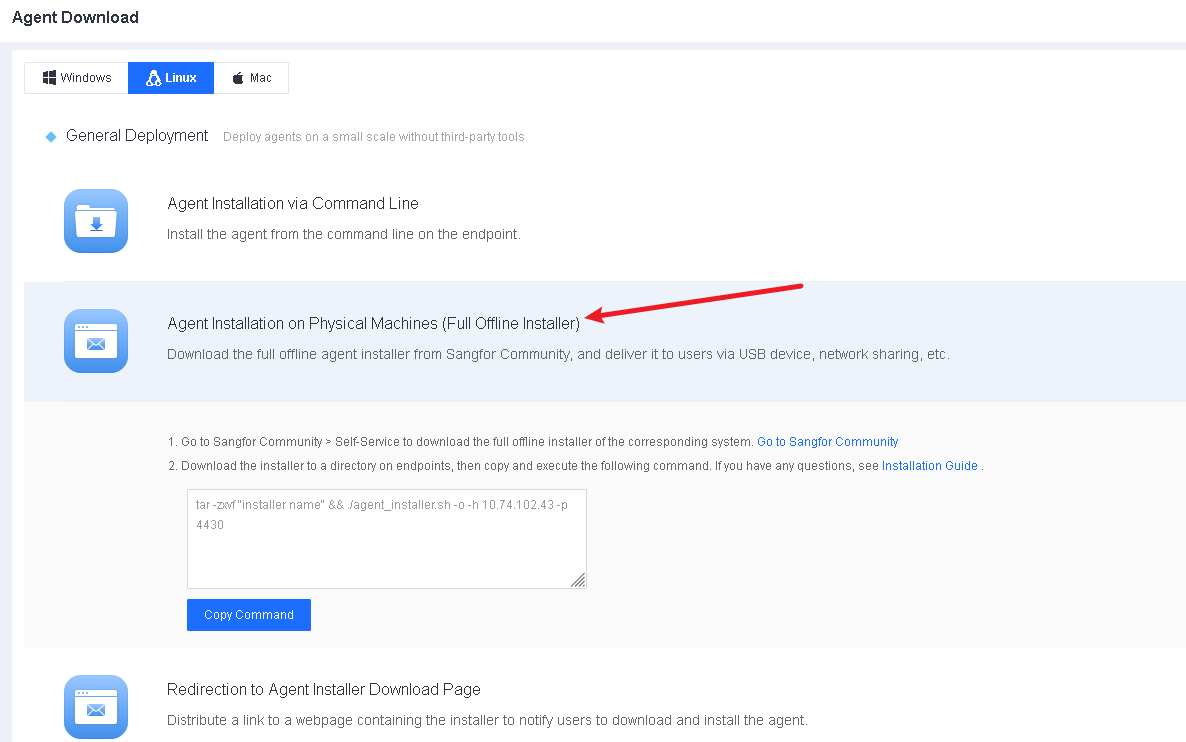Collapse the Full Offline Installer section

tap(373, 324)
